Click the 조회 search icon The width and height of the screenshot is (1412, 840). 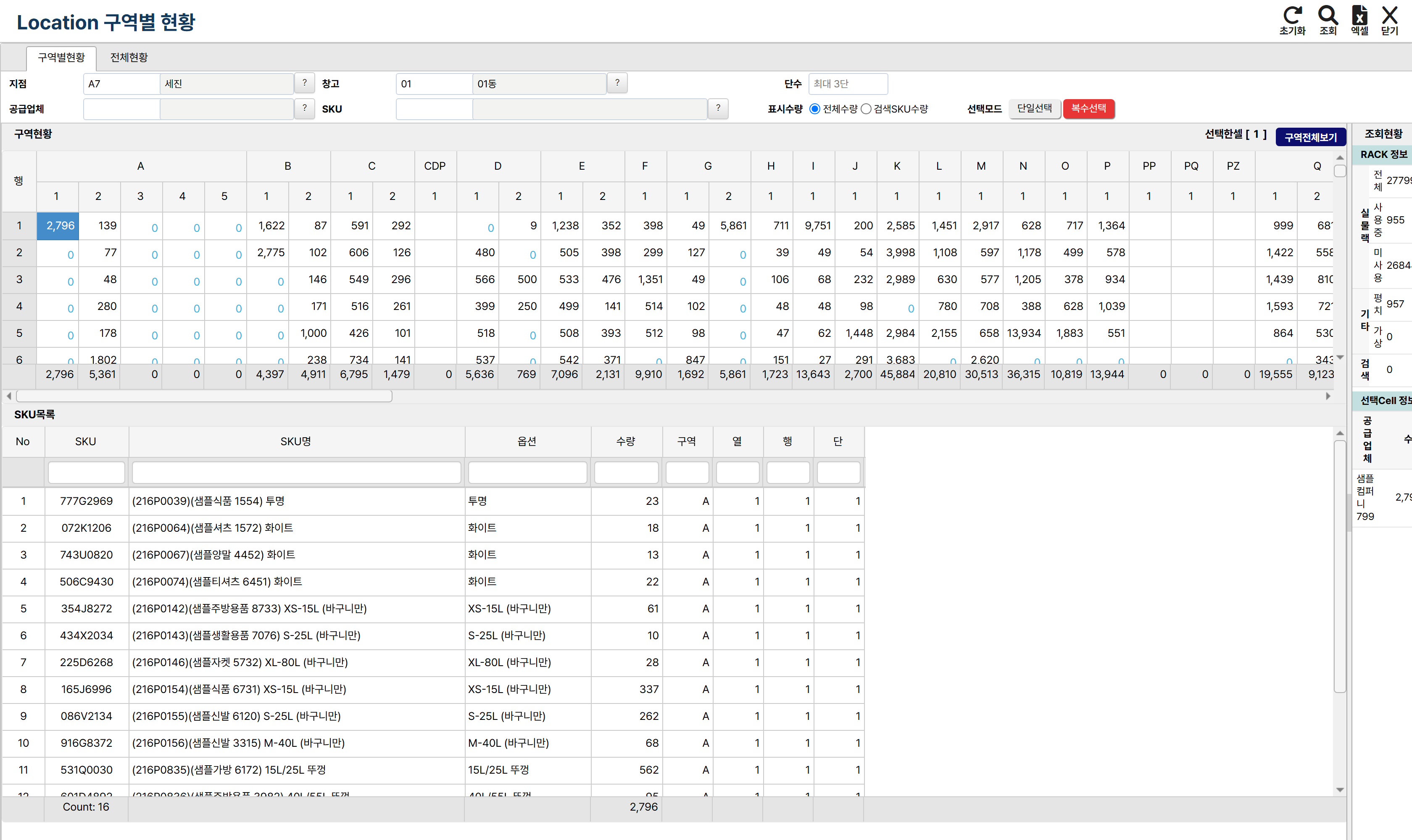(1328, 21)
